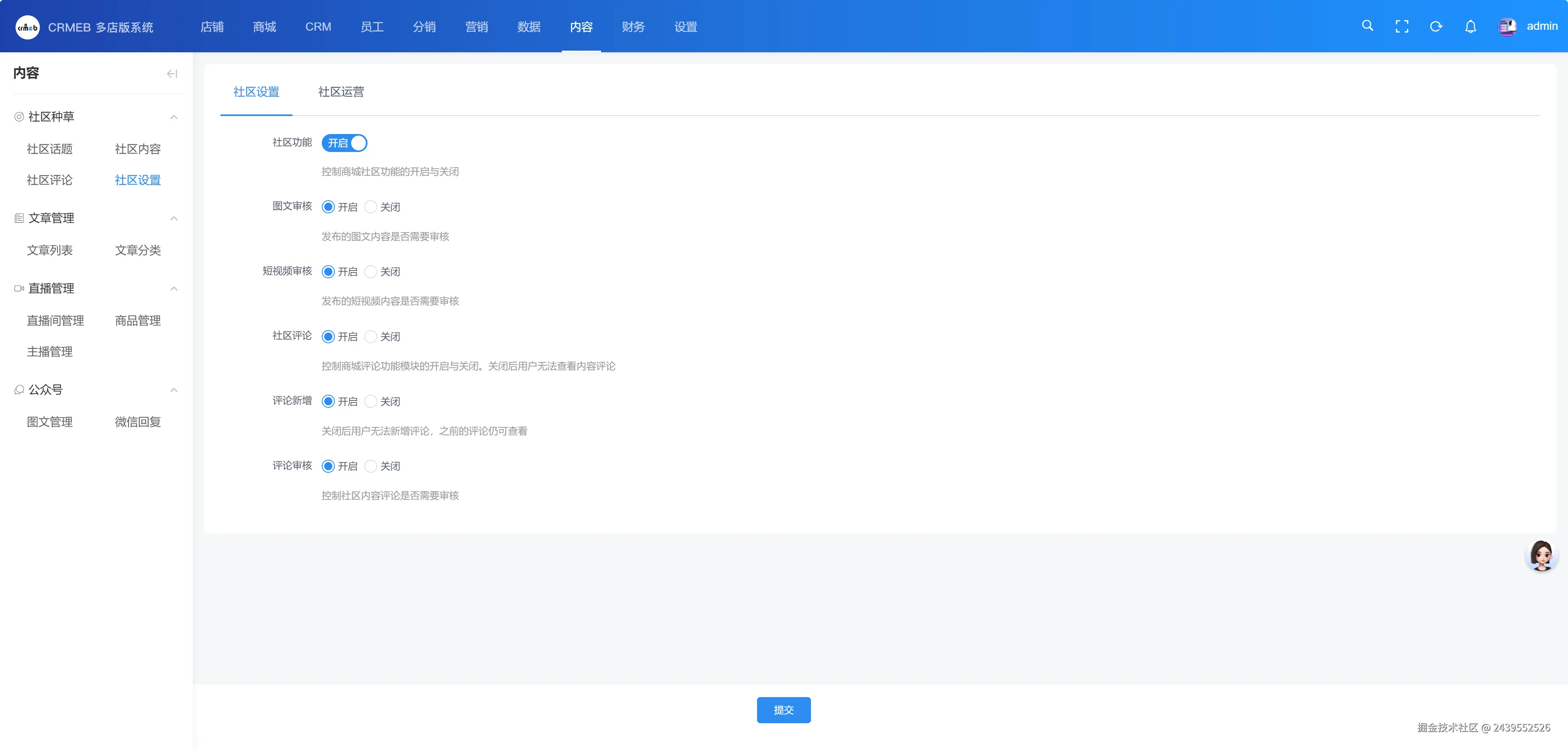Choose 关闭 for 短视频审核
Screen dimensions: 1568x751
pos(371,272)
